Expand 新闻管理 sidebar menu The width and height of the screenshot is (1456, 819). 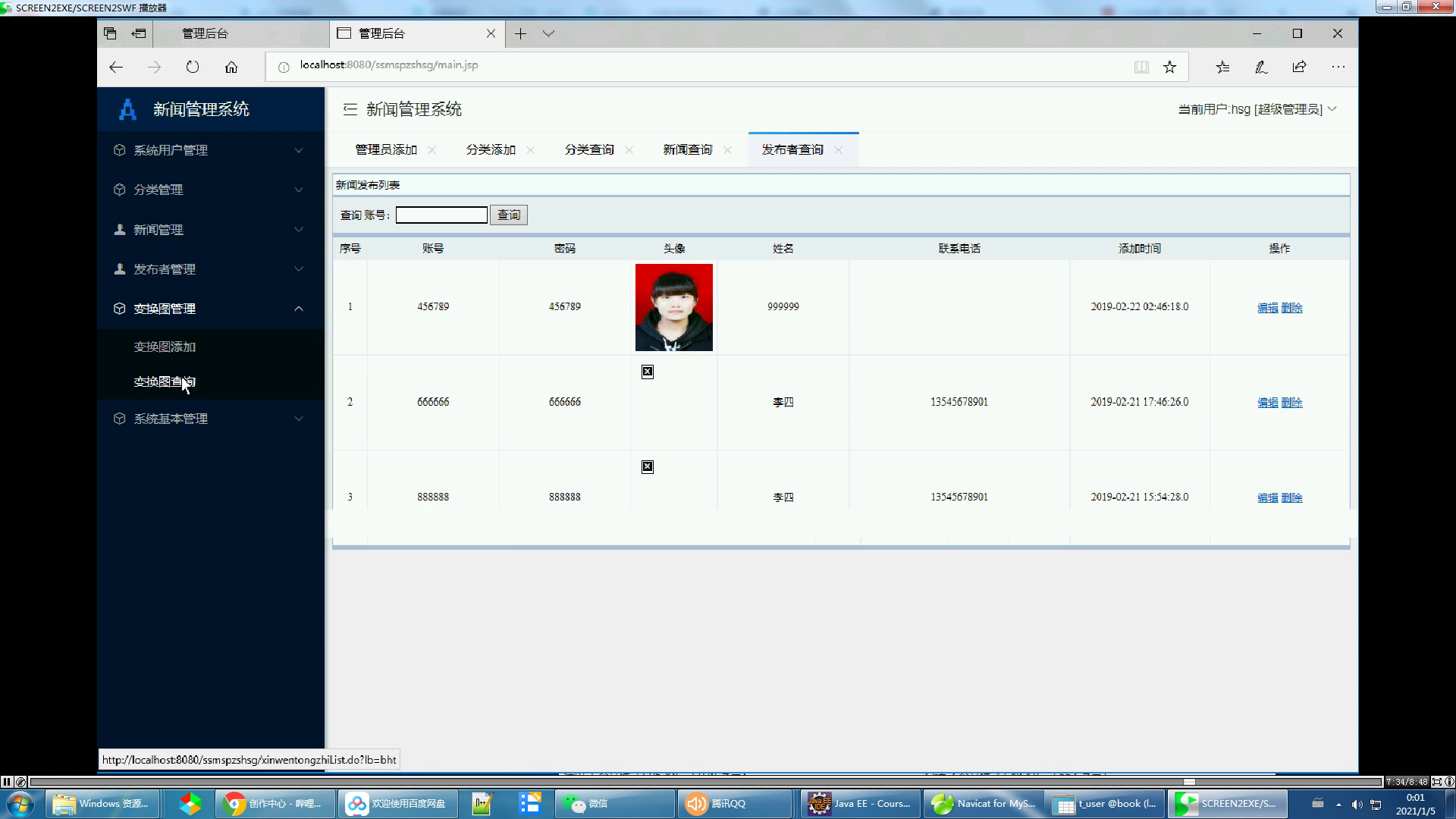point(211,230)
